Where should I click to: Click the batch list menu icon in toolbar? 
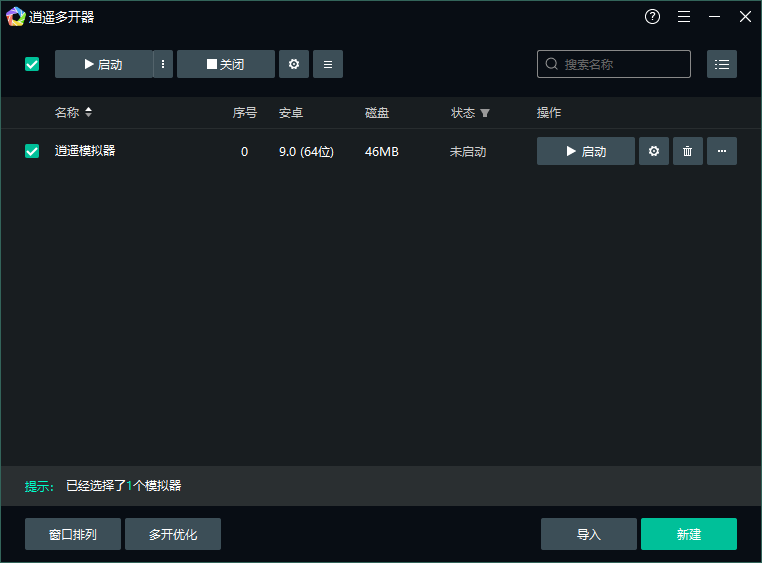pos(328,64)
